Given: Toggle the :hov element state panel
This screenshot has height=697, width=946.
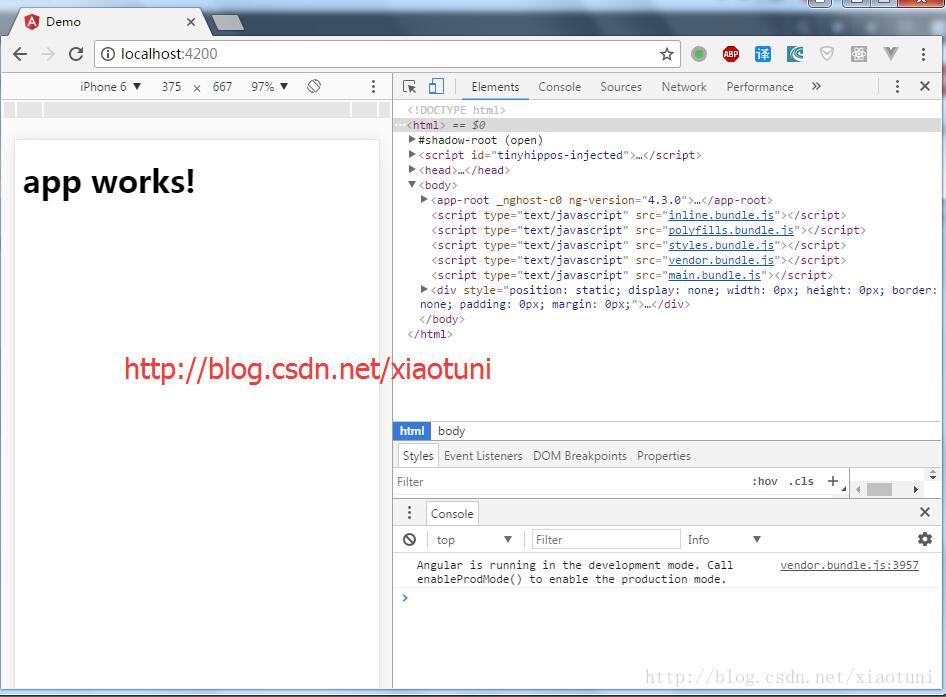Looking at the screenshot, I should (764, 482).
